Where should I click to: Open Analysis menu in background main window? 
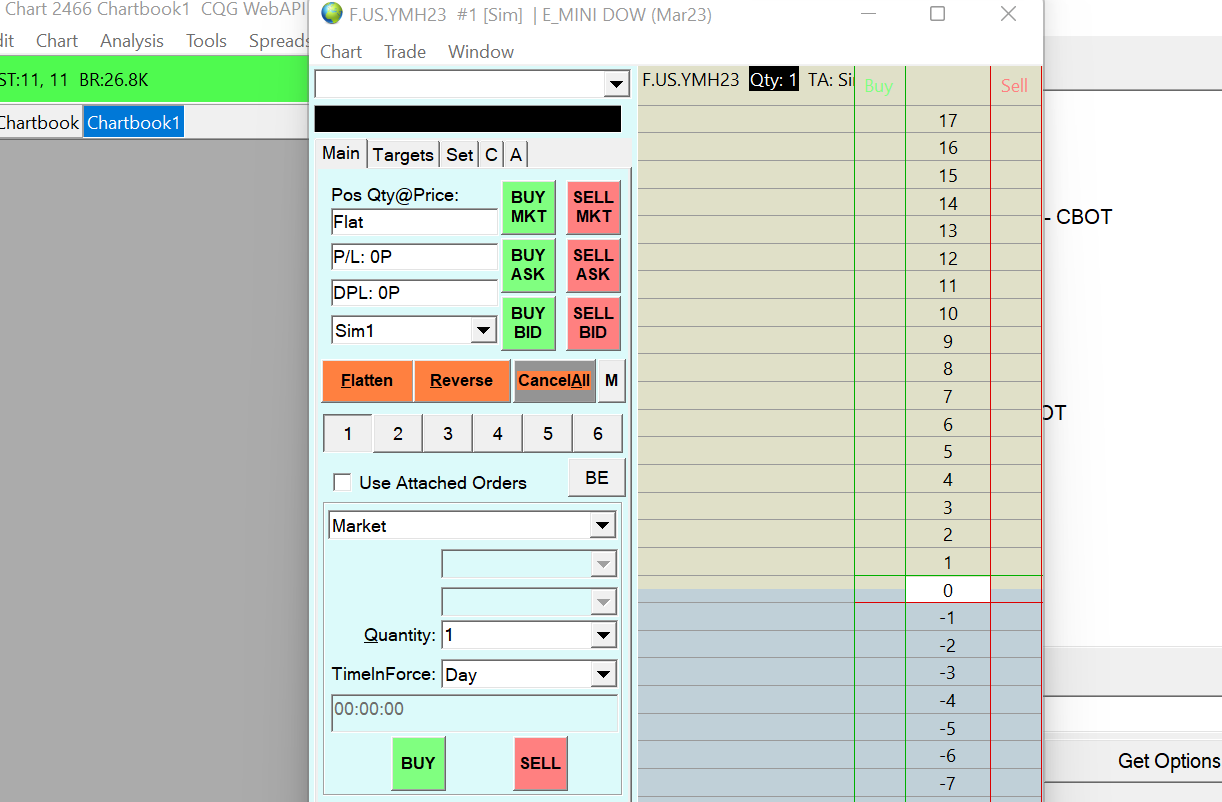coord(132,41)
